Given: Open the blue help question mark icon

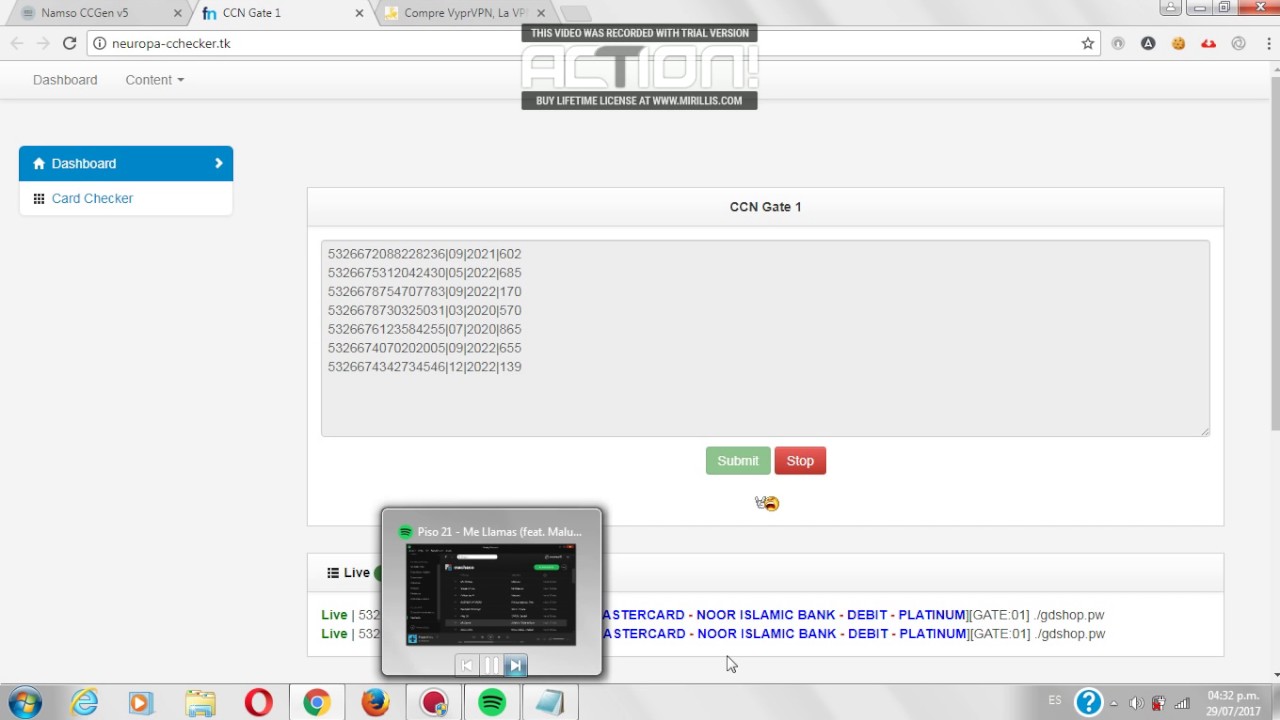Looking at the screenshot, I should click(1088, 702).
